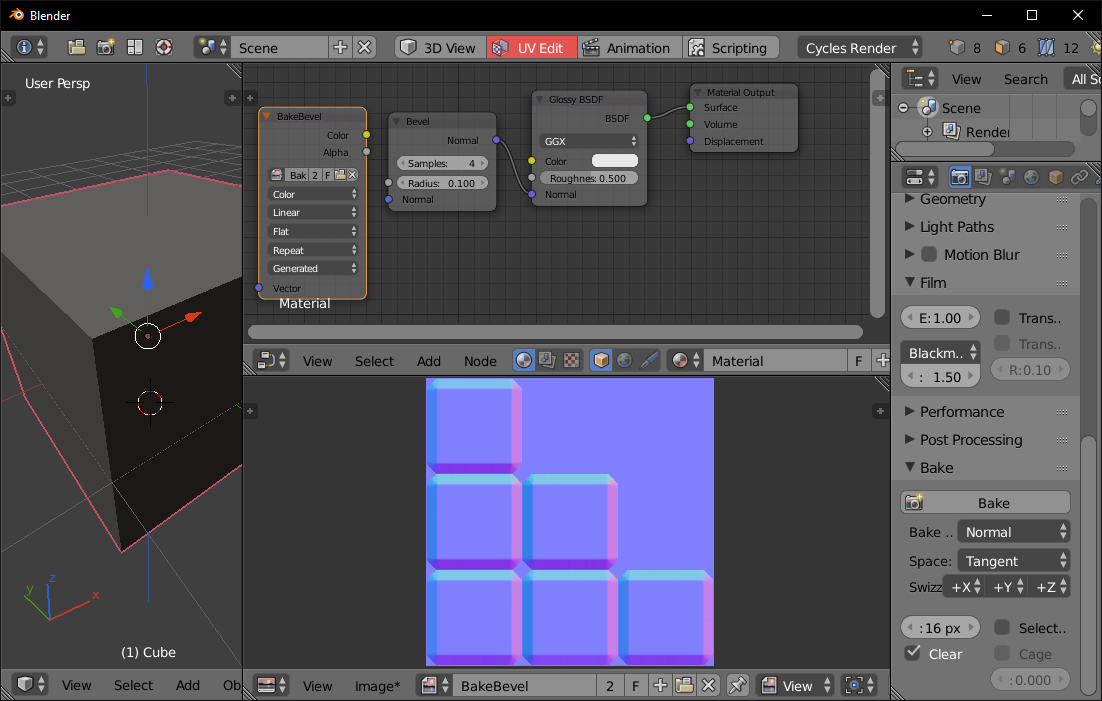The image size is (1102, 701).
Task: Open the Node menu in the shader editor
Action: (480, 360)
